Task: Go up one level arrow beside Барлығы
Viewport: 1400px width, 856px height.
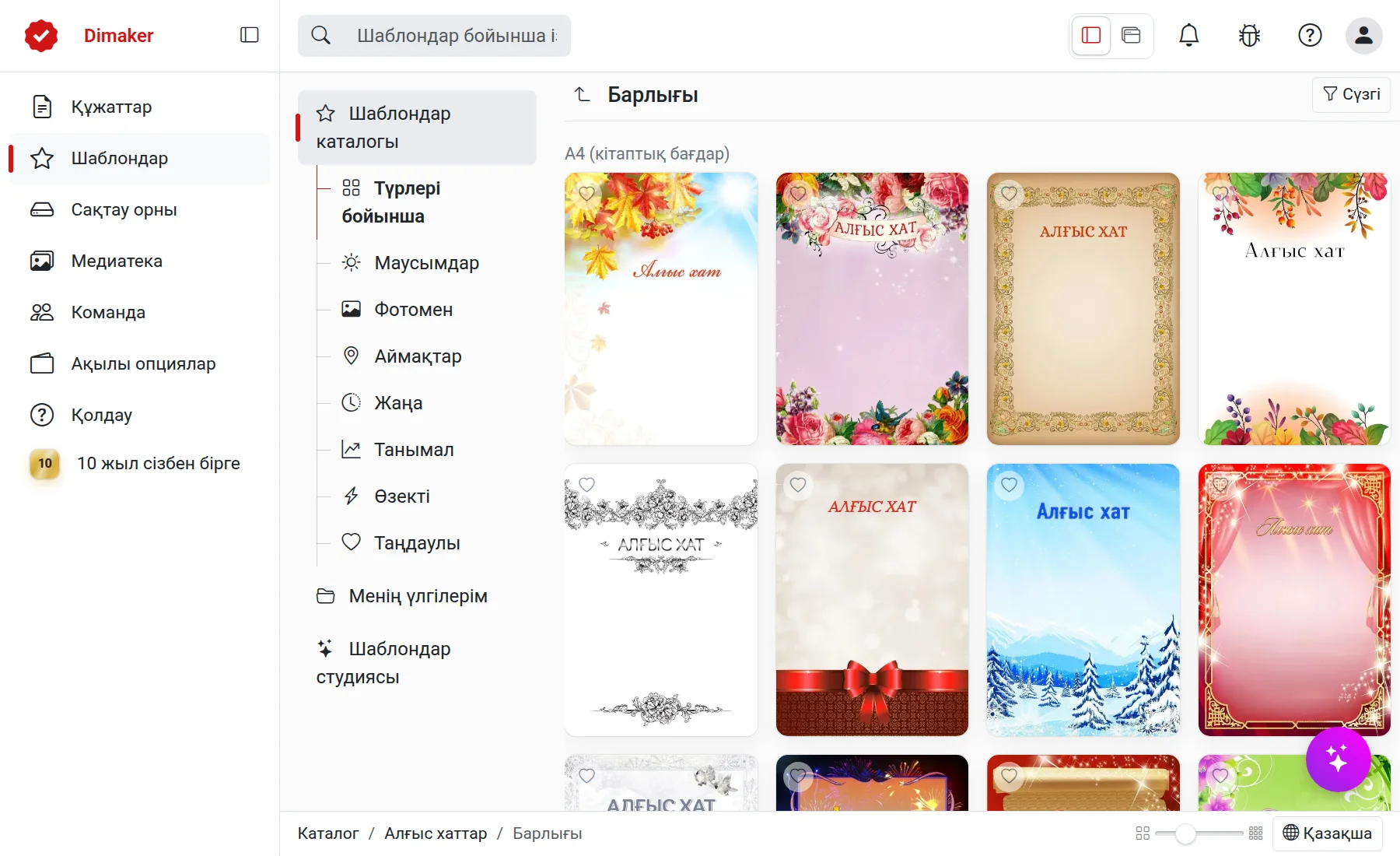Action: (x=582, y=95)
